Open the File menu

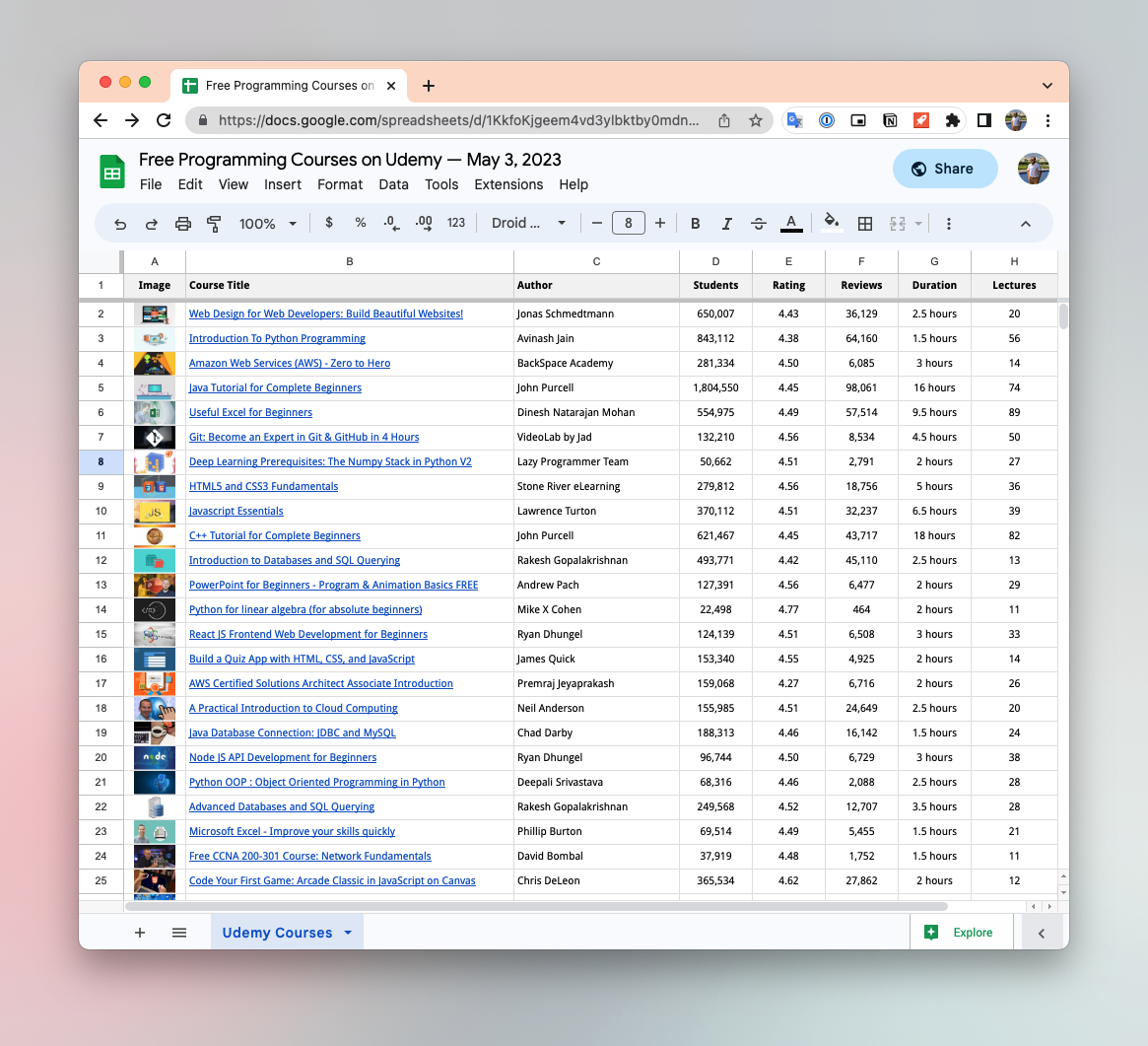[x=151, y=184]
